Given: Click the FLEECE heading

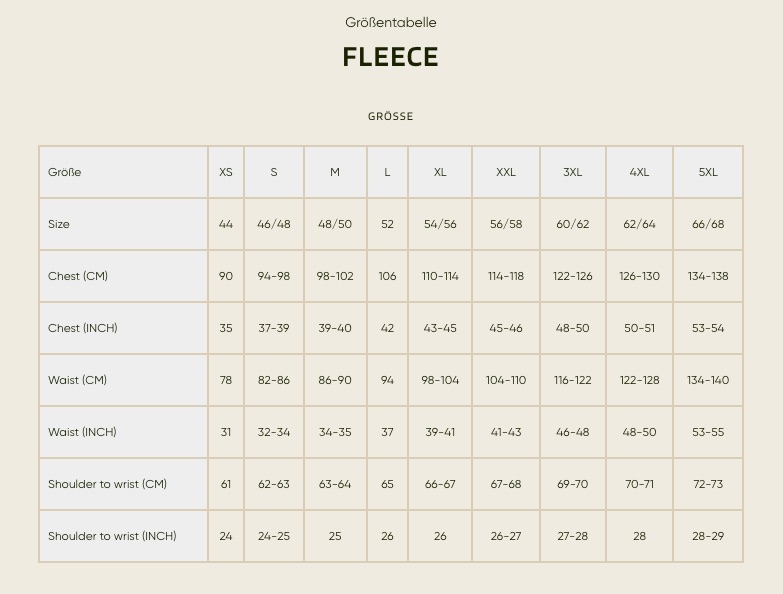Looking at the screenshot, I should pyautogui.click(x=391, y=57).
